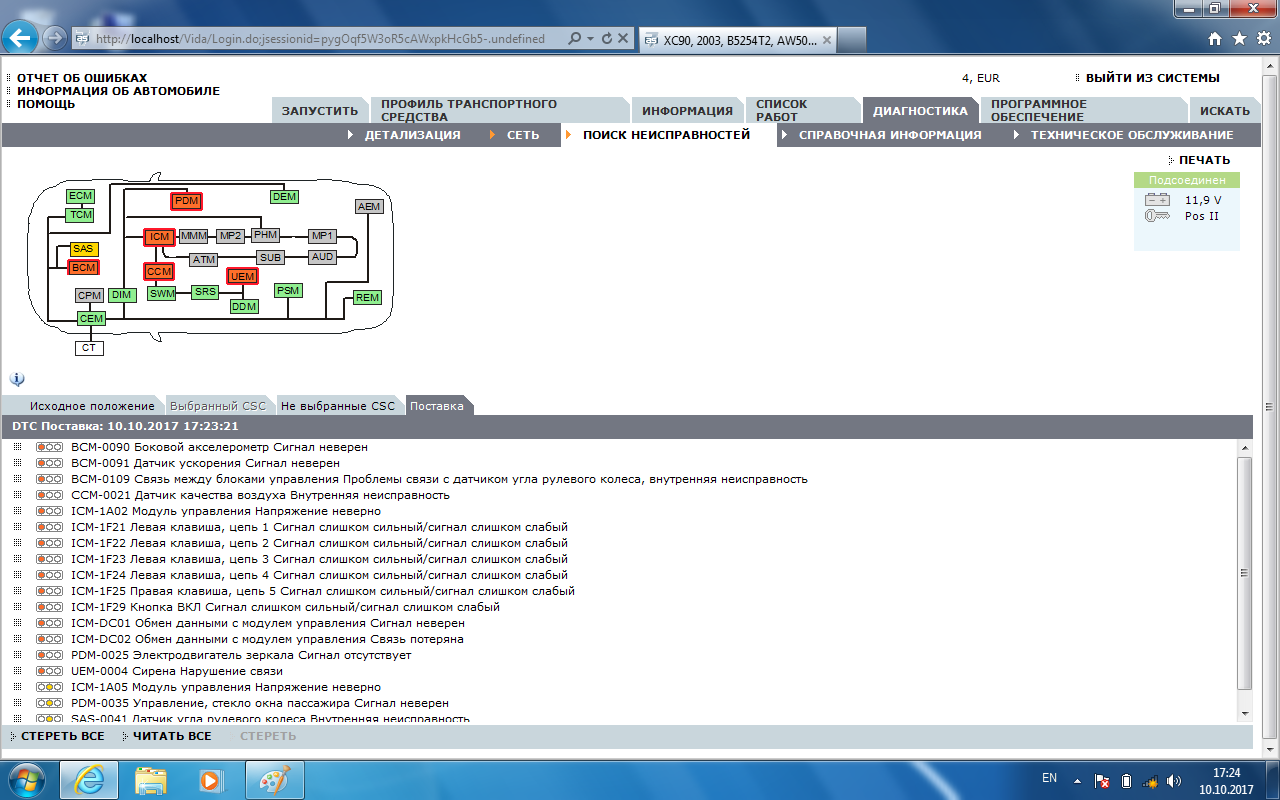Expand the BCM-0090 fault code row
The width and height of the screenshot is (1280, 800).
click(17, 447)
